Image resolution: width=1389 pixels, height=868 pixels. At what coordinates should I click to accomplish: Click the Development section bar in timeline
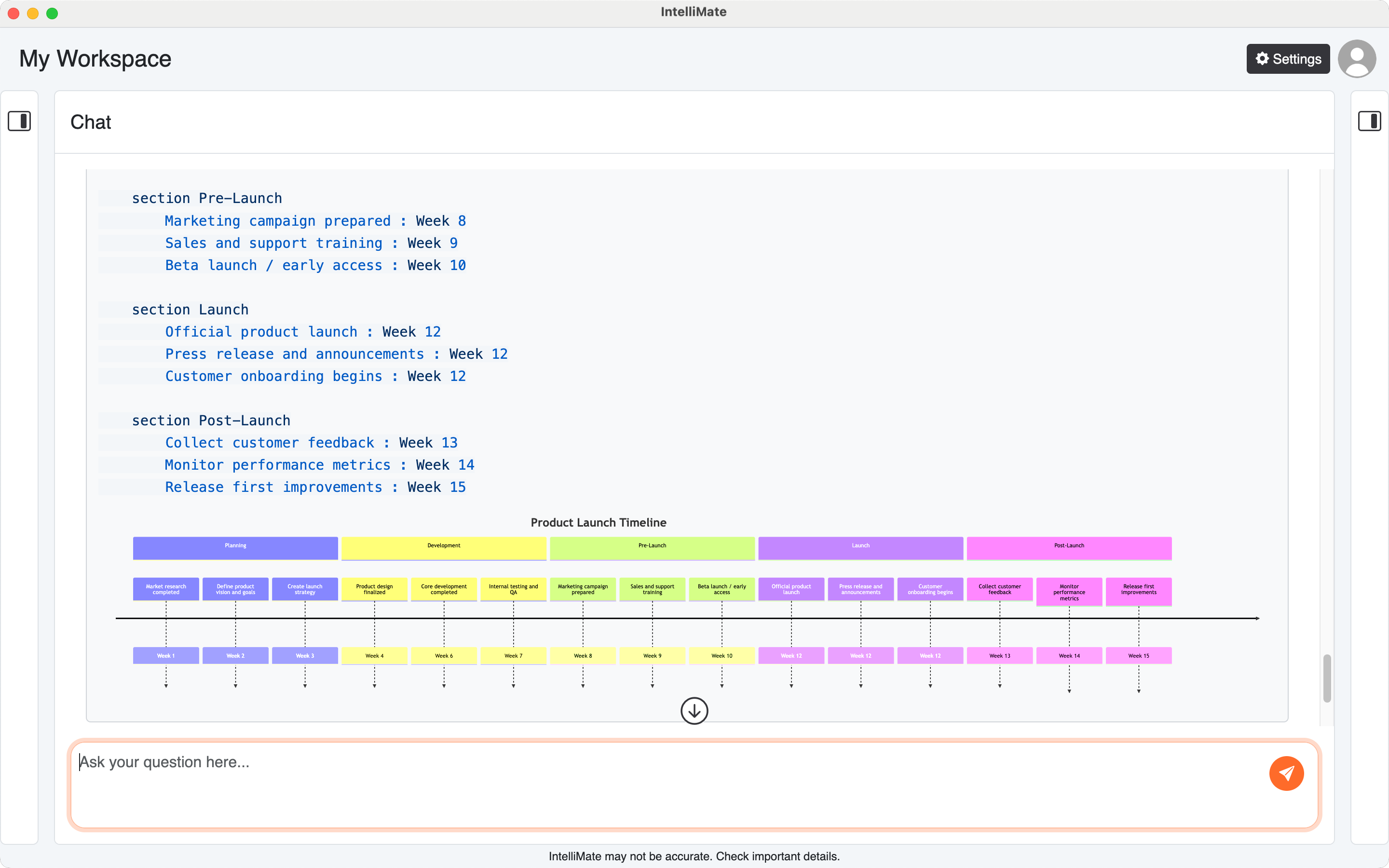[444, 547]
